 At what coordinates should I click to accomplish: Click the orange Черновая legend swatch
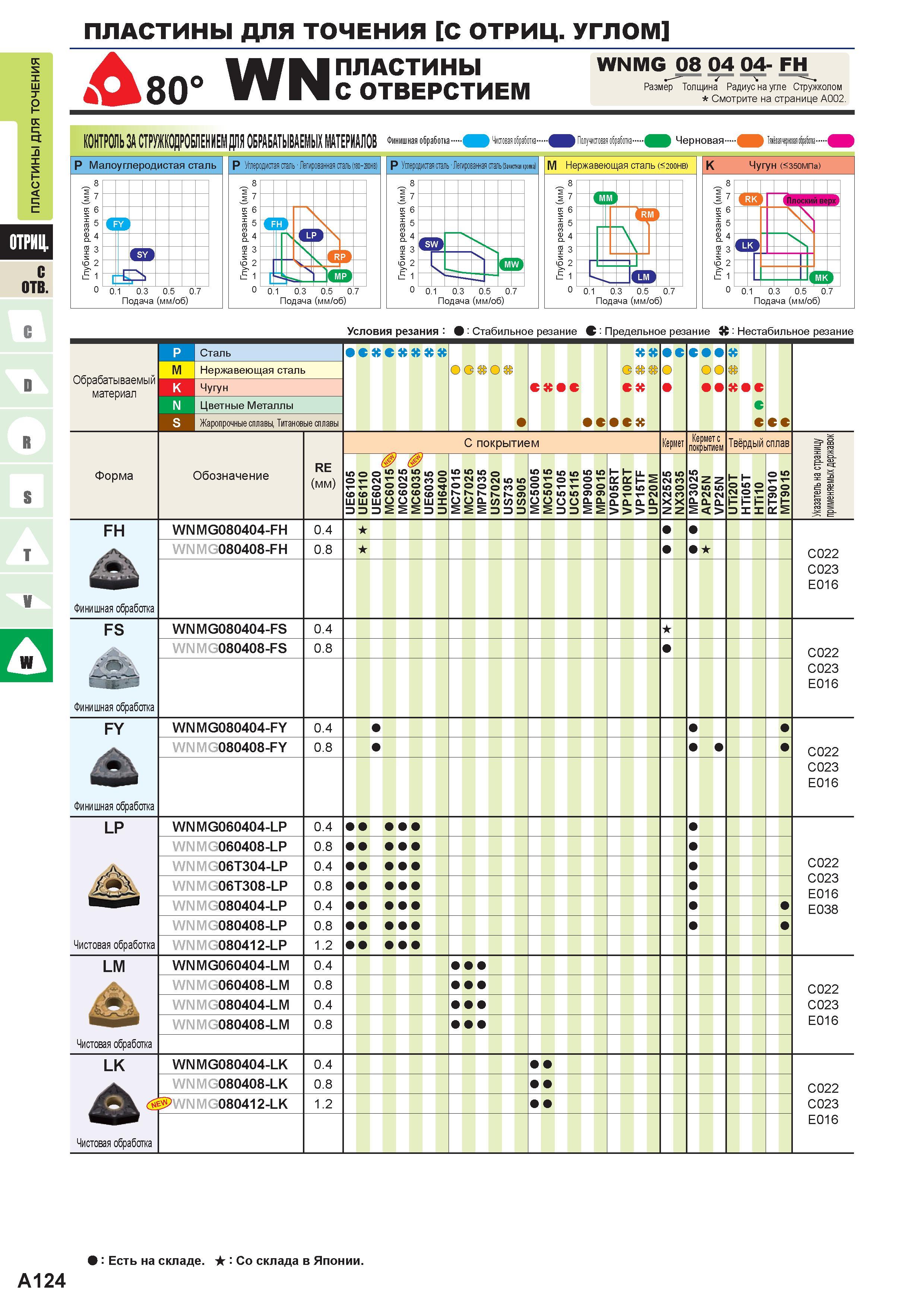pos(750,140)
